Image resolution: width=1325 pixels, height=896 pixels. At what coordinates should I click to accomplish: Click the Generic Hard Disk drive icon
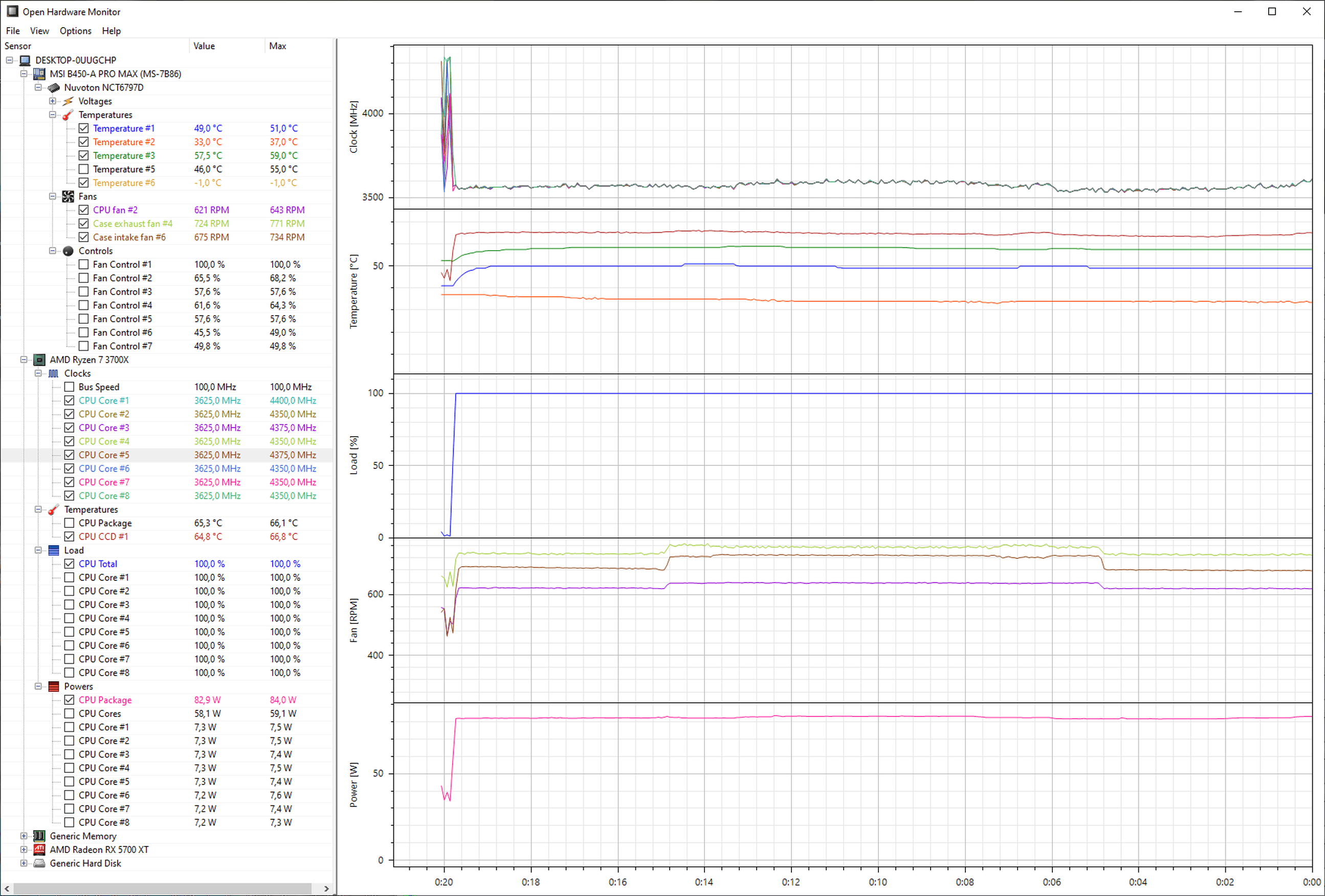coord(39,863)
